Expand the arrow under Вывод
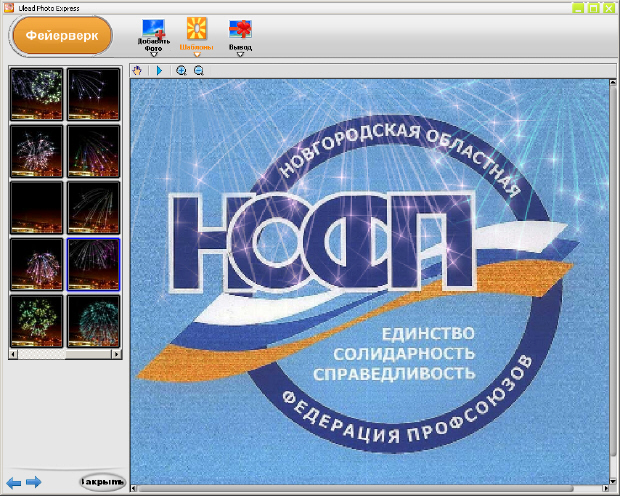The image size is (620, 496). [x=240, y=55]
